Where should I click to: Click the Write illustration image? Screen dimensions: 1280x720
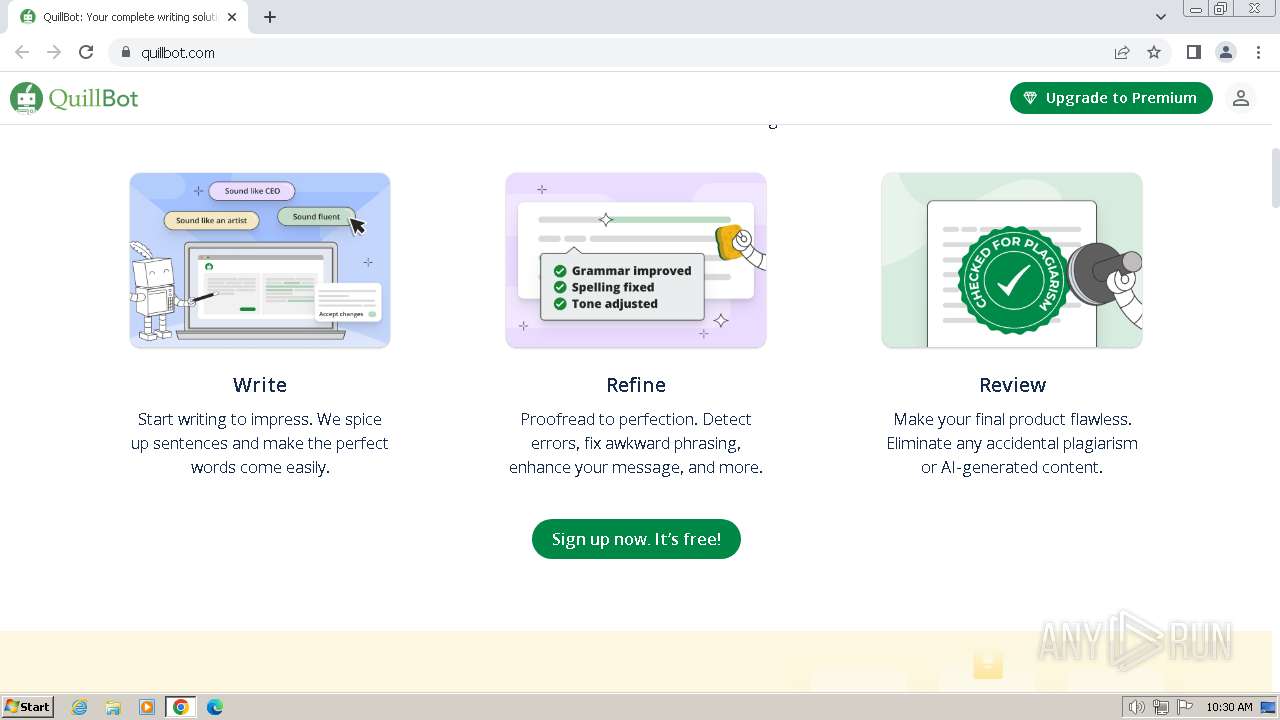click(x=260, y=260)
